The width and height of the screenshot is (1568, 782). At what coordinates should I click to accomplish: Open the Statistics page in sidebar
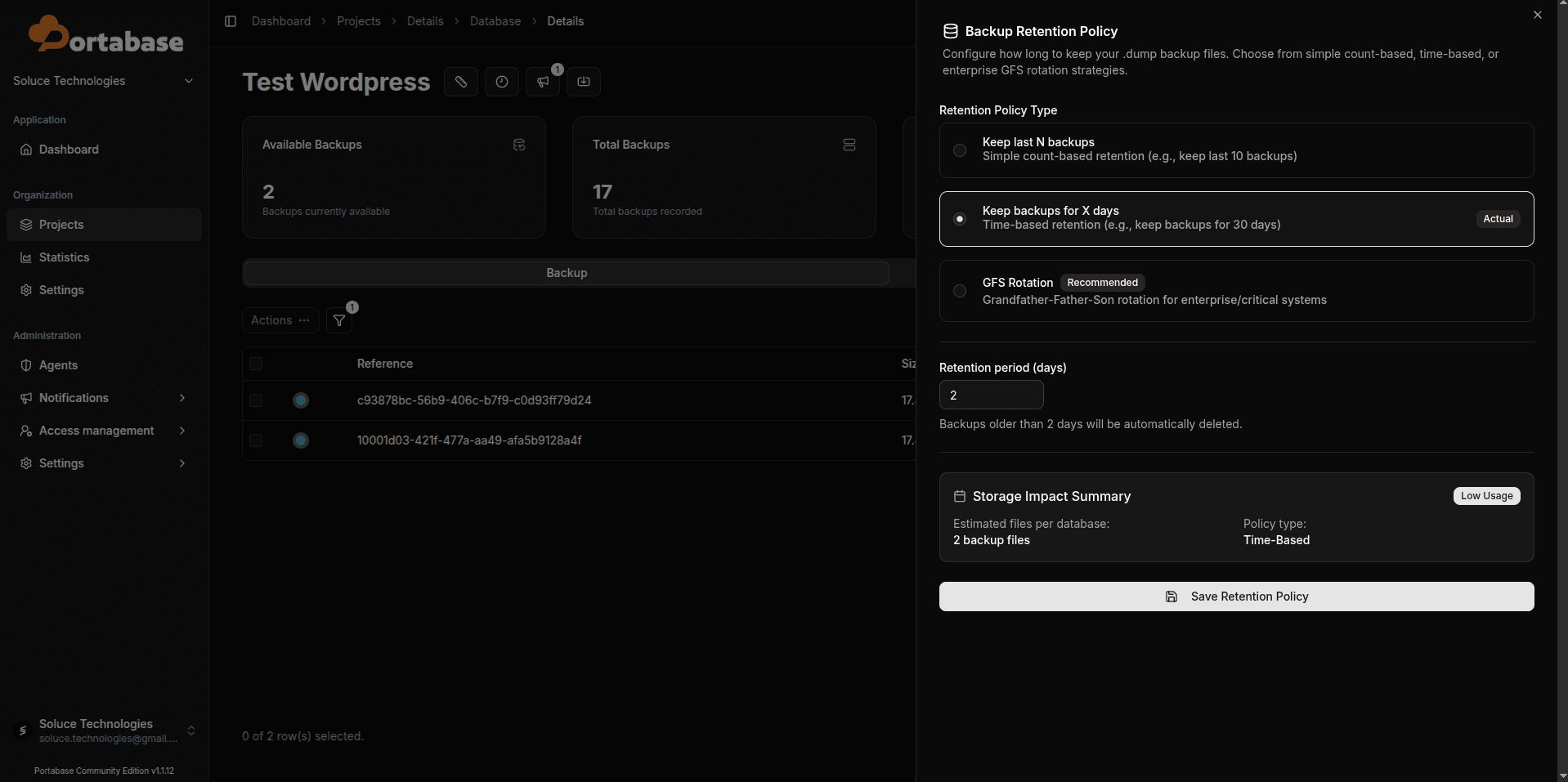tap(64, 257)
